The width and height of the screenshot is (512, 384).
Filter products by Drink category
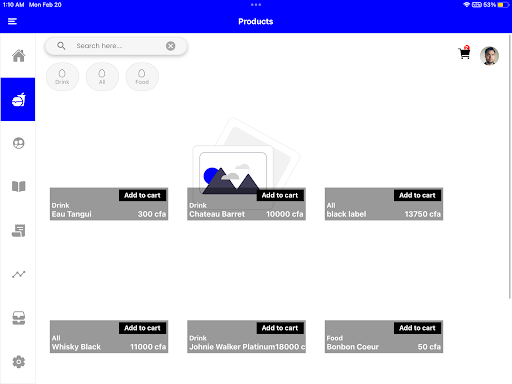pos(62,76)
